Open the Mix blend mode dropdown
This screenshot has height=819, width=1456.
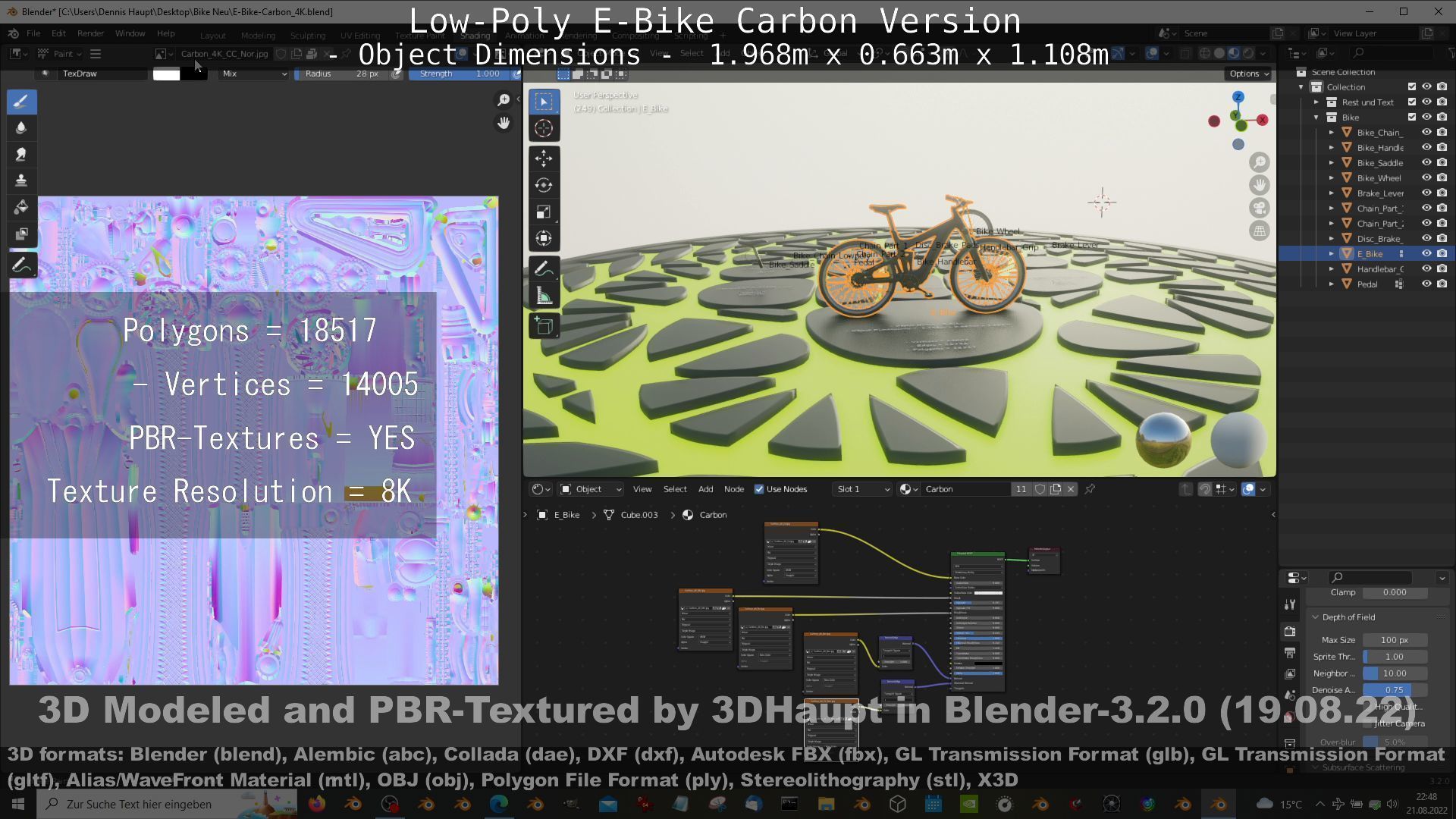click(254, 74)
